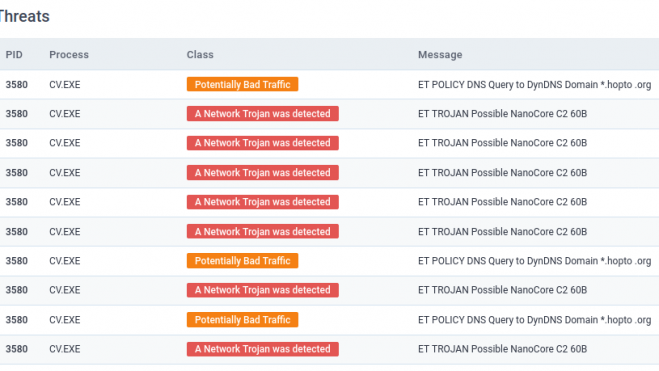The image size is (659, 371).
Task: Sort by the Process column header
Action: pyautogui.click(x=69, y=55)
